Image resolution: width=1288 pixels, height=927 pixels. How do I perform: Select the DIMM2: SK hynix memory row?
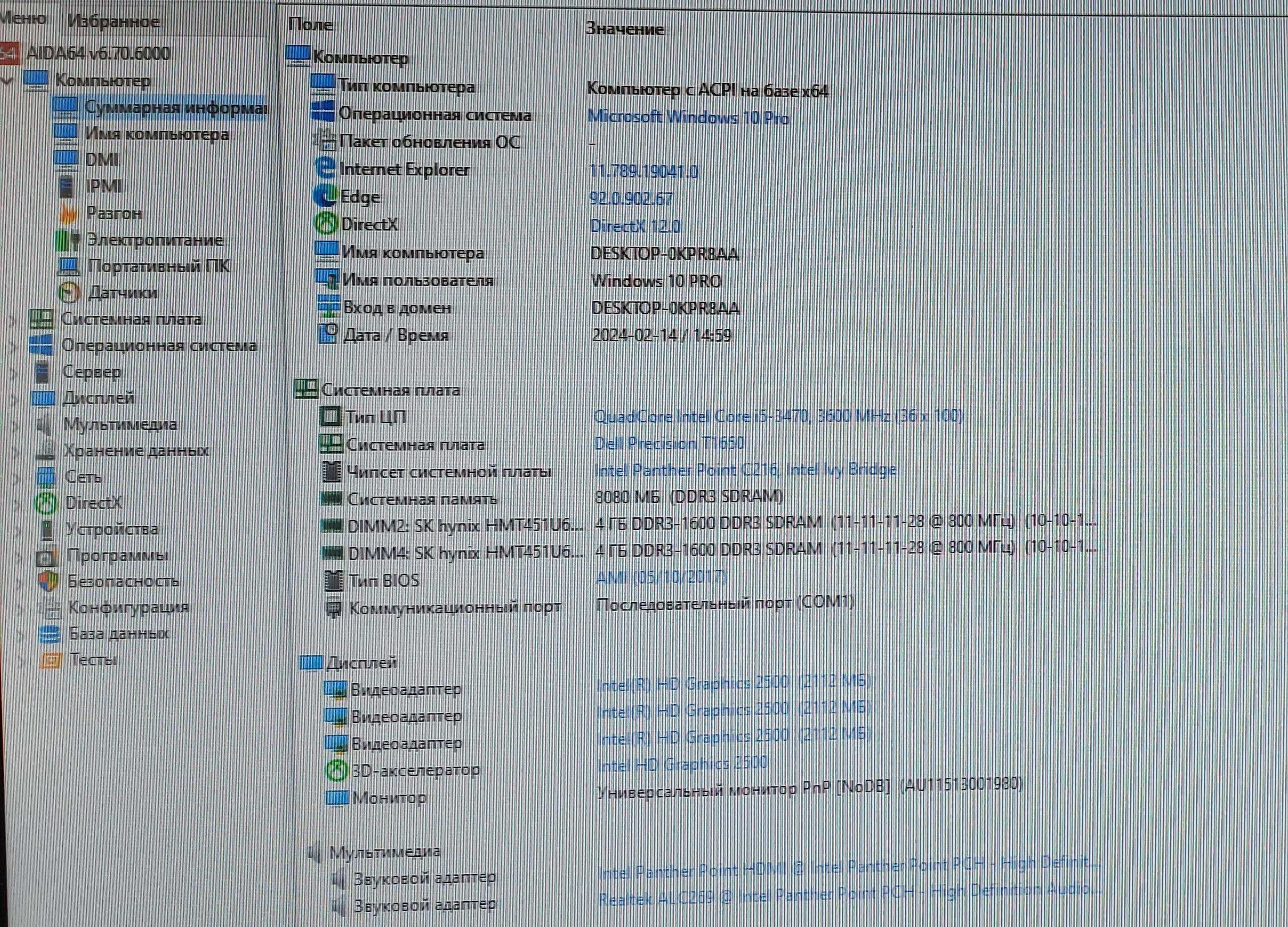[708, 524]
